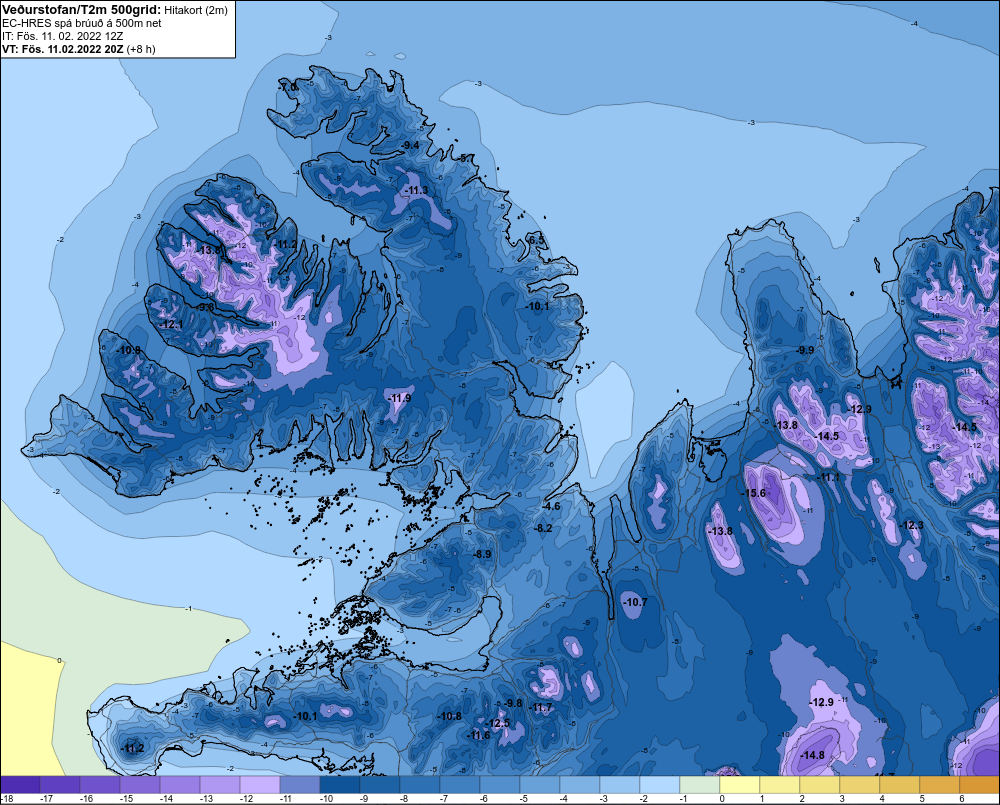Click the yellow legend swatch between 0 and 1

coord(740,784)
